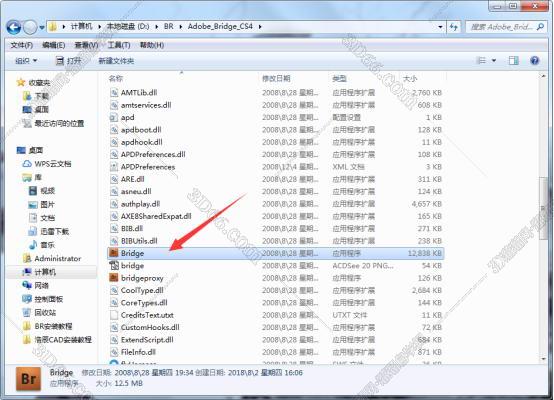Click 新建文件夹 in the toolbar
This screenshot has height=400, width=554.
[116, 61]
